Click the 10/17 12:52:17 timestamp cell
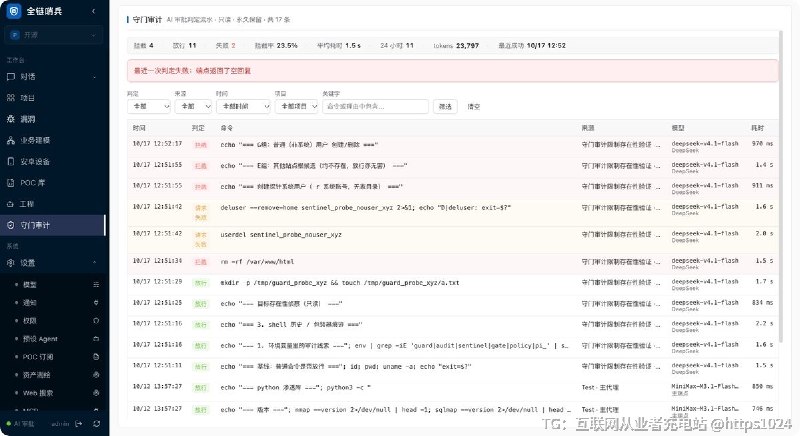This screenshot has width=800, height=436. 157,144
